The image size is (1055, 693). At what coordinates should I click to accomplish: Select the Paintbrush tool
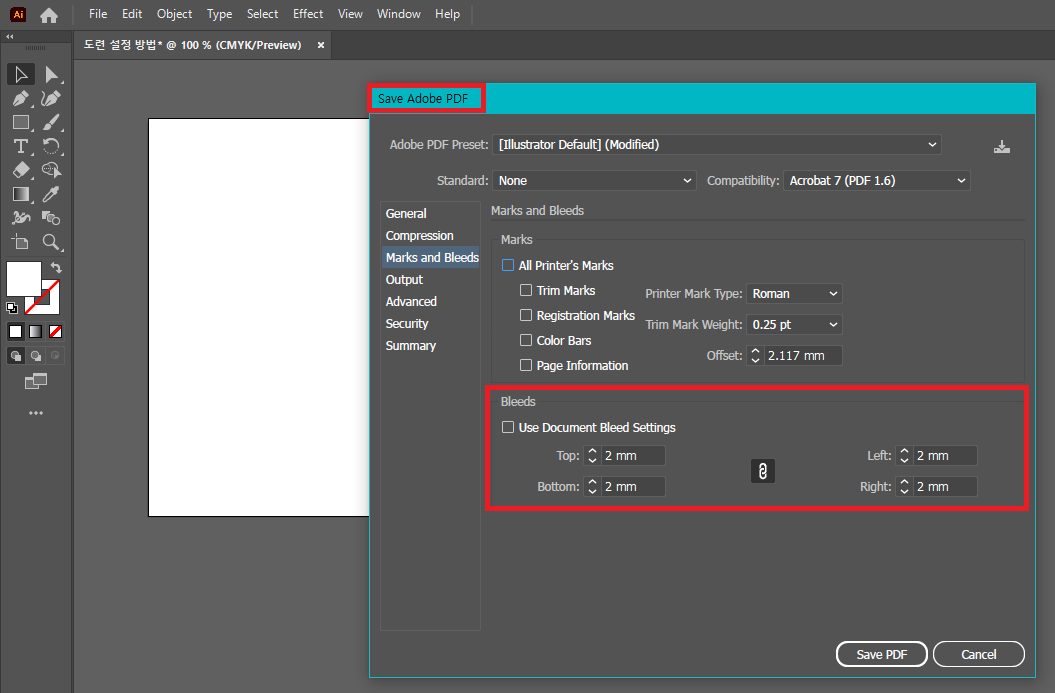tap(51, 122)
